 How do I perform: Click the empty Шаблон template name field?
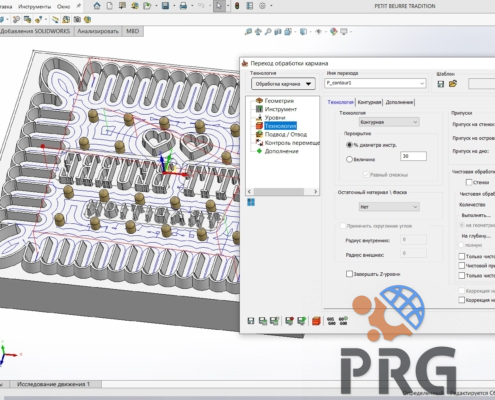pyautogui.click(x=482, y=84)
